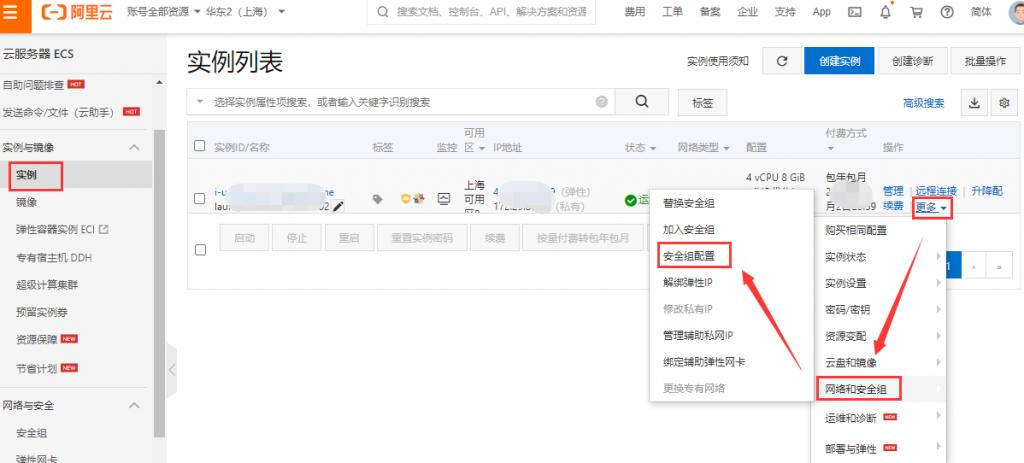Image resolution: width=1024 pixels, height=463 pixels.
Task: Expand the 更多 dropdown in operations column
Action: 931,208
